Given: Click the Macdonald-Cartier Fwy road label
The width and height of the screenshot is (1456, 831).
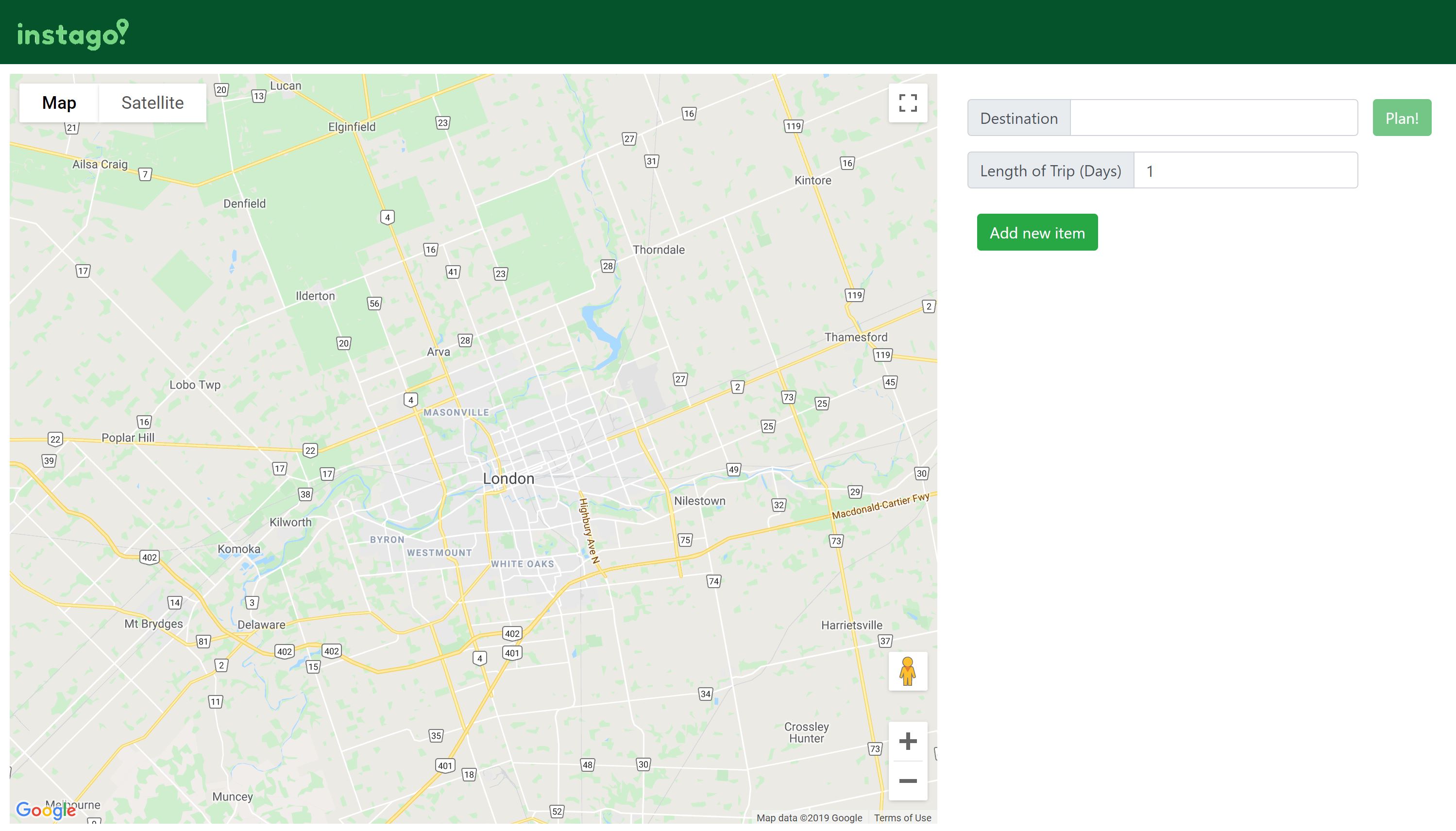Looking at the screenshot, I should (x=880, y=506).
